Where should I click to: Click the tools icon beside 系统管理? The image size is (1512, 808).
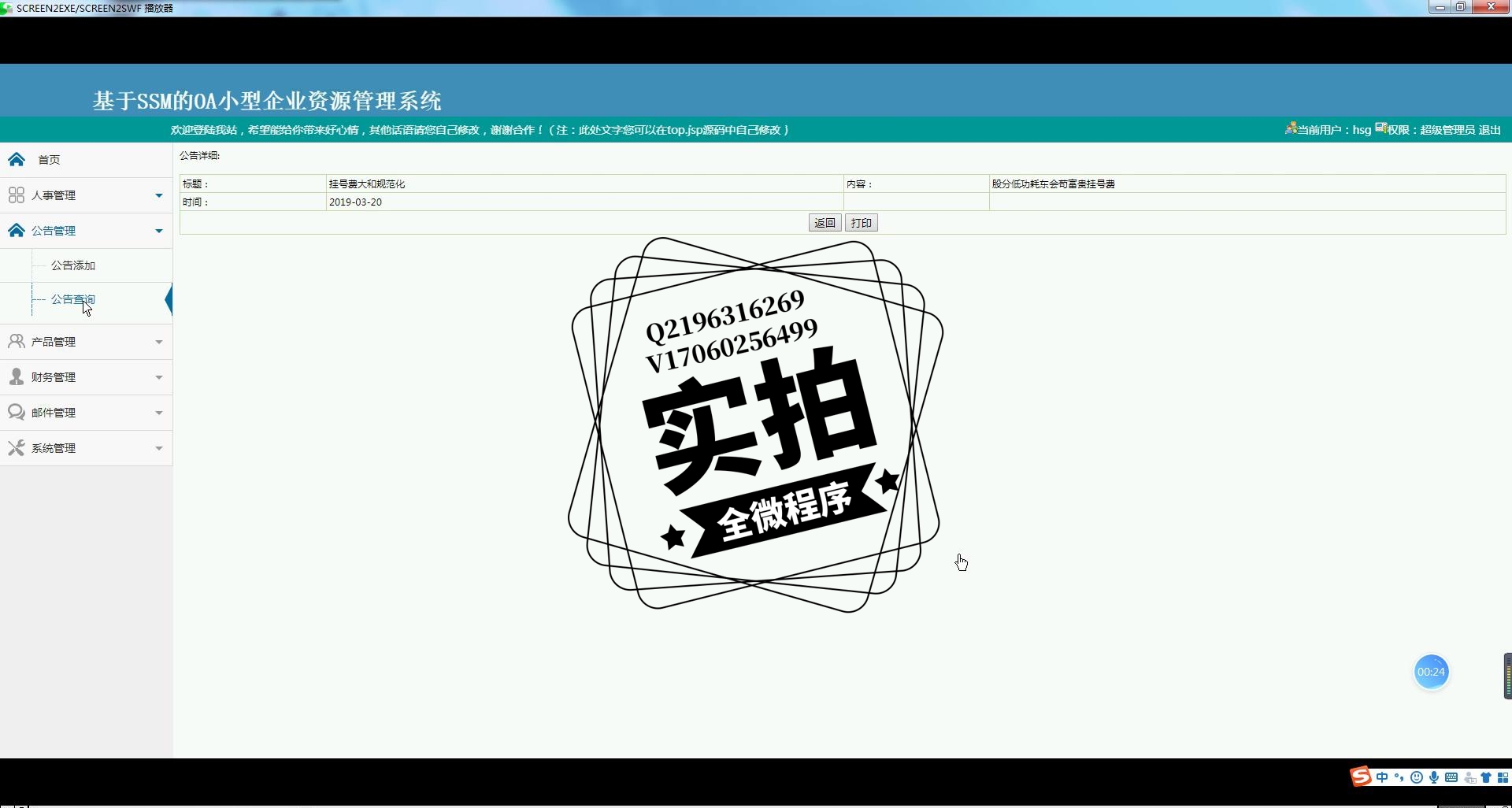point(17,447)
